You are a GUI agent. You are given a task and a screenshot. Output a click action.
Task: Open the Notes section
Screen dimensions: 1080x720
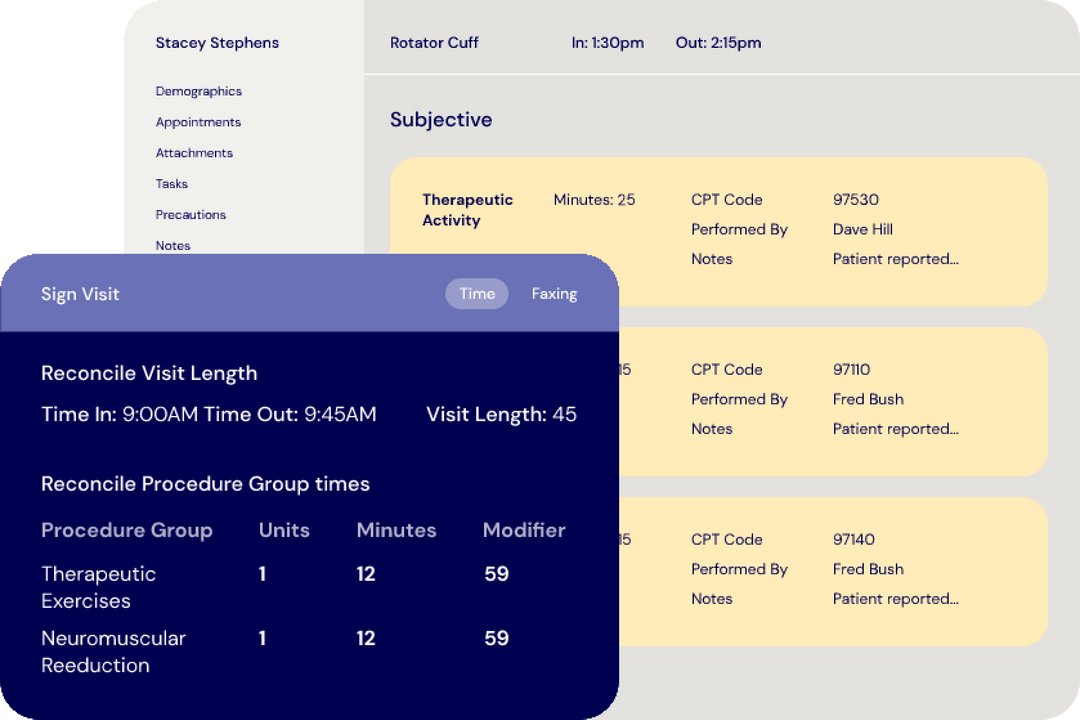point(172,245)
